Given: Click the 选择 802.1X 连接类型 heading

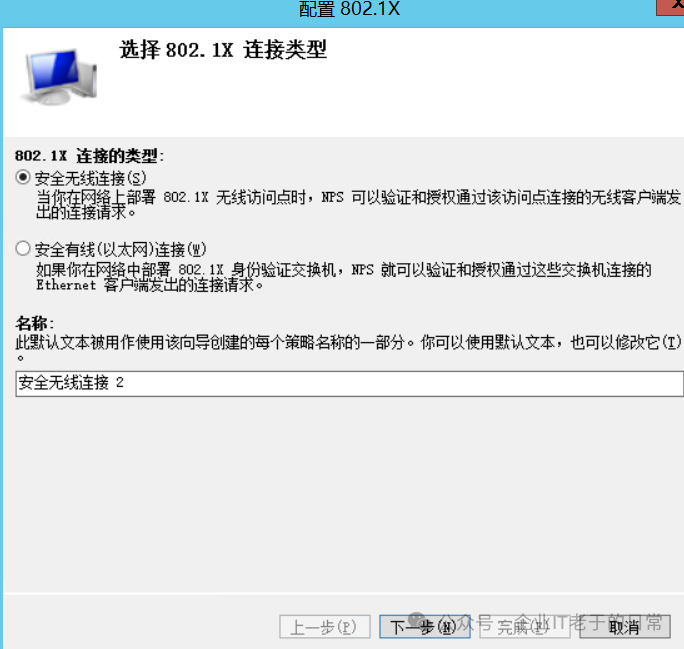Looking at the screenshot, I should (x=223, y=49).
